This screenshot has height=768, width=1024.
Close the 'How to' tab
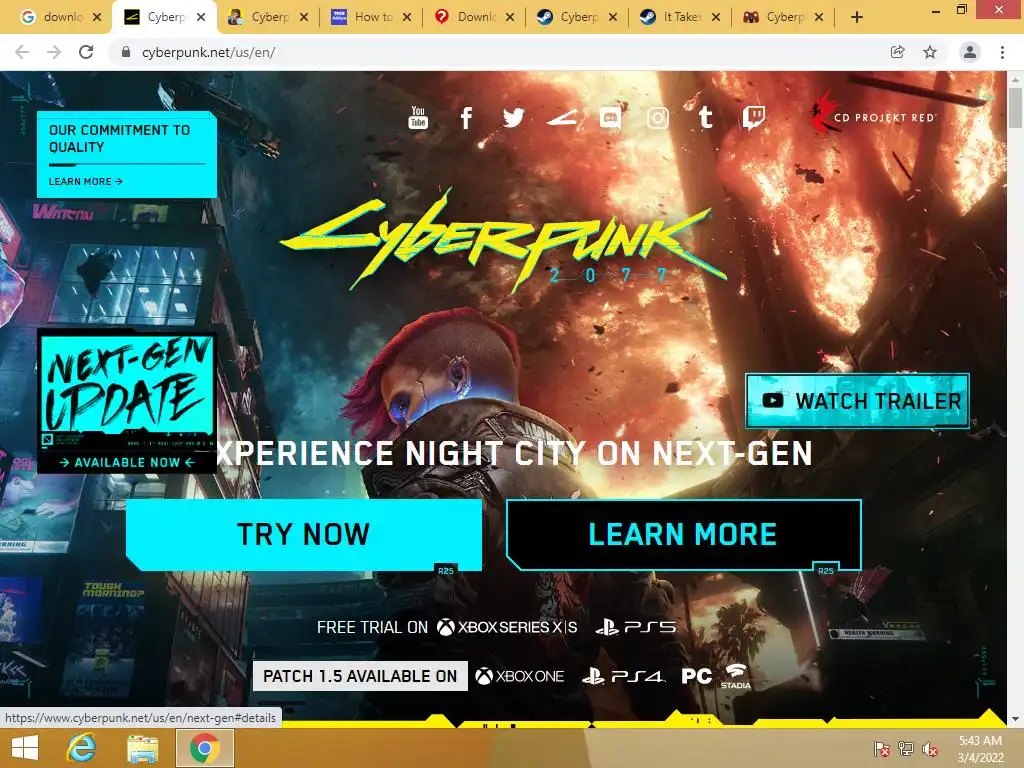(x=407, y=18)
